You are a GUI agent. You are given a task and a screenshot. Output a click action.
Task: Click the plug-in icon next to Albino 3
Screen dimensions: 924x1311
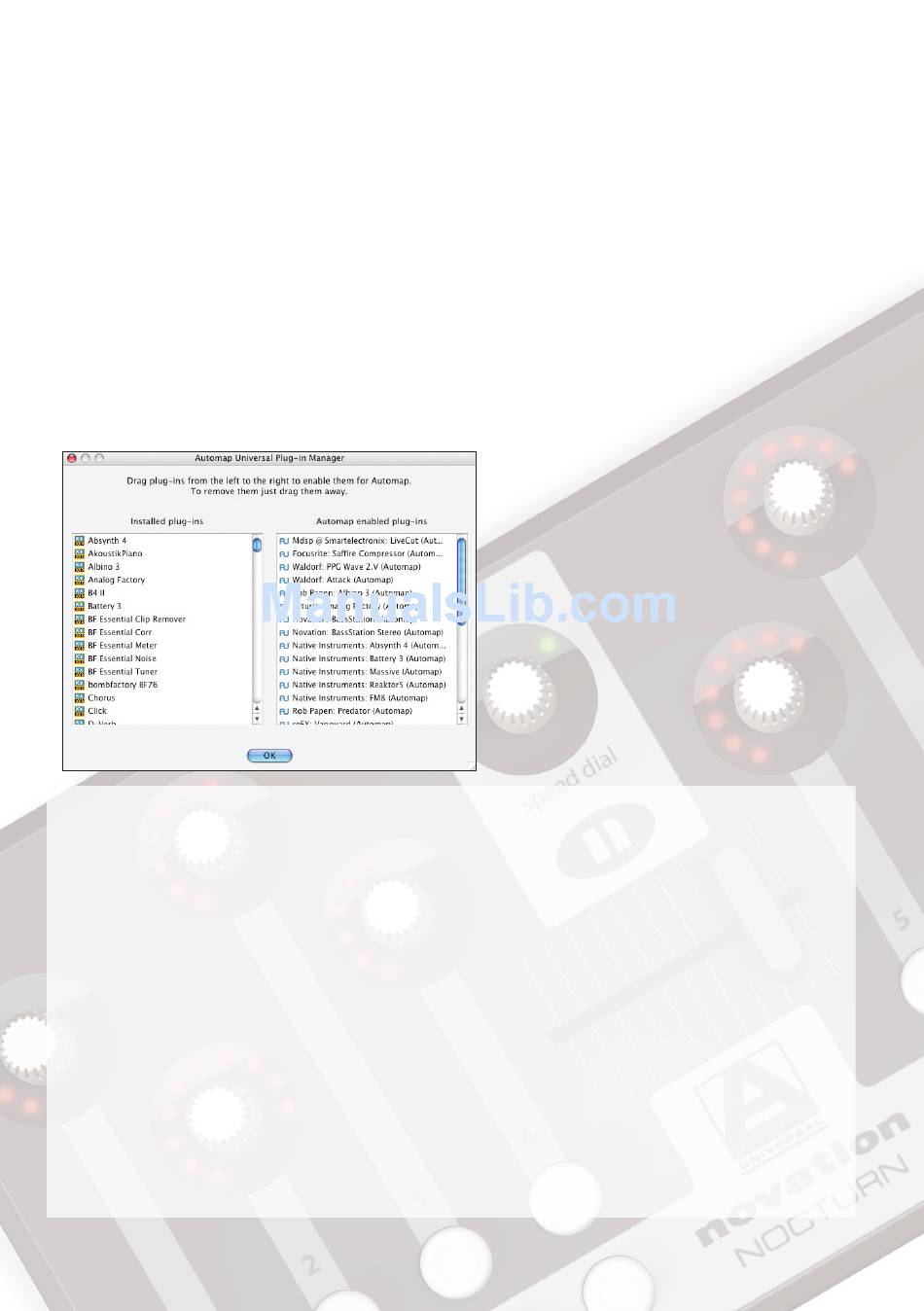(80, 567)
